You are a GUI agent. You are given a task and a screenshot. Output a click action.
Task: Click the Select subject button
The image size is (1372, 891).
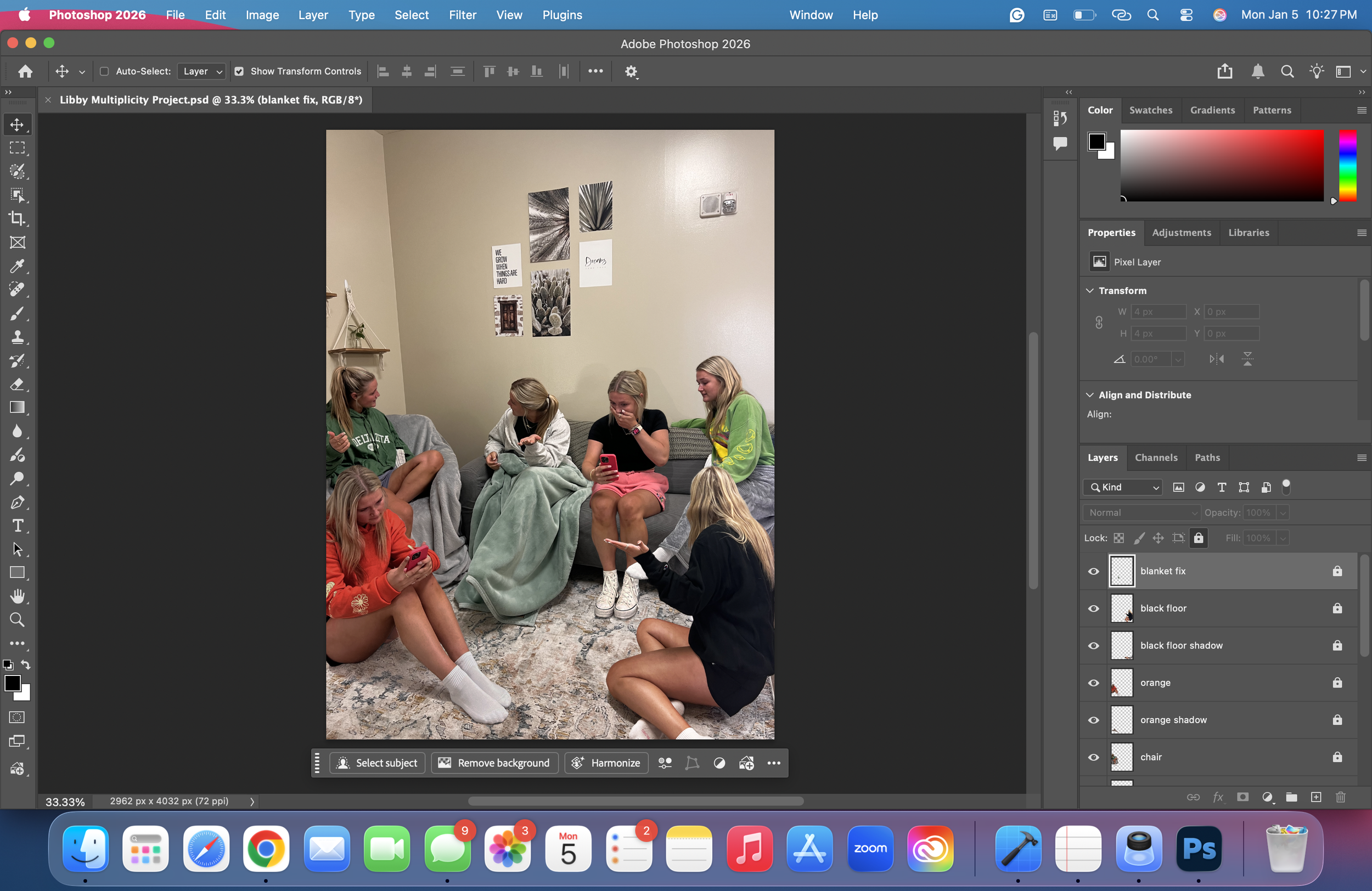tap(378, 763)
